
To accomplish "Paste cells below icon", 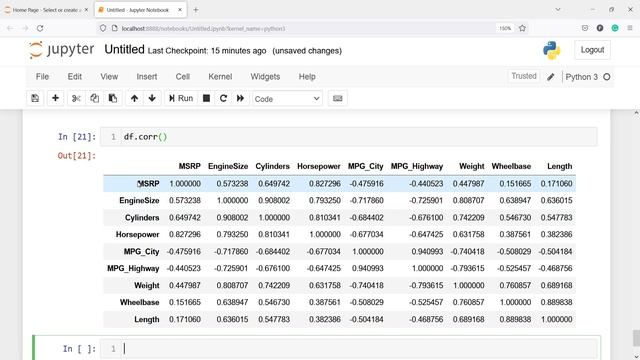I will 113,98.
